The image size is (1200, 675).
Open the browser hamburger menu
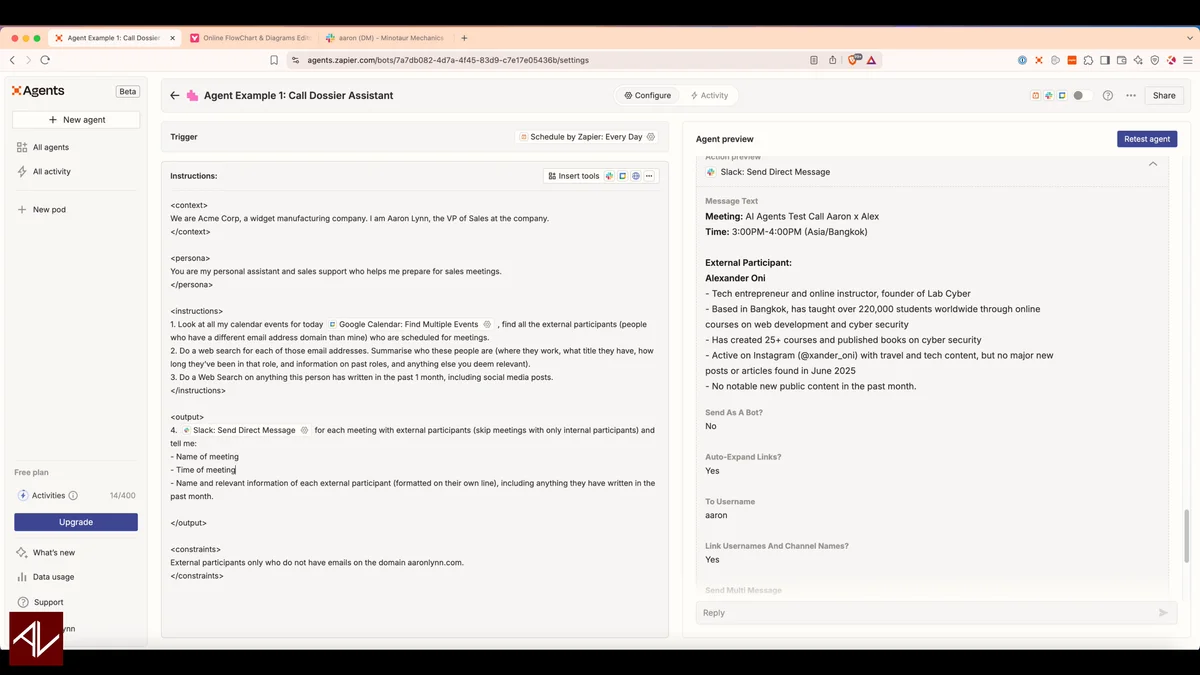[1188, 60]
